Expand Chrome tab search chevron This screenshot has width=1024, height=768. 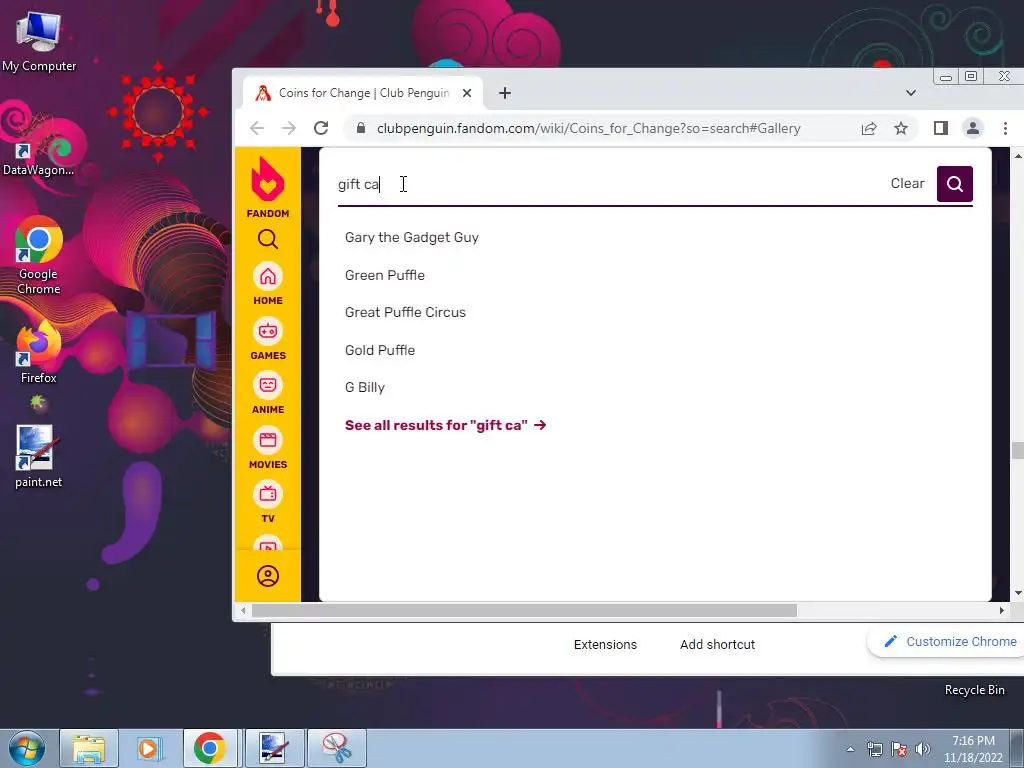tap(911, 93)
